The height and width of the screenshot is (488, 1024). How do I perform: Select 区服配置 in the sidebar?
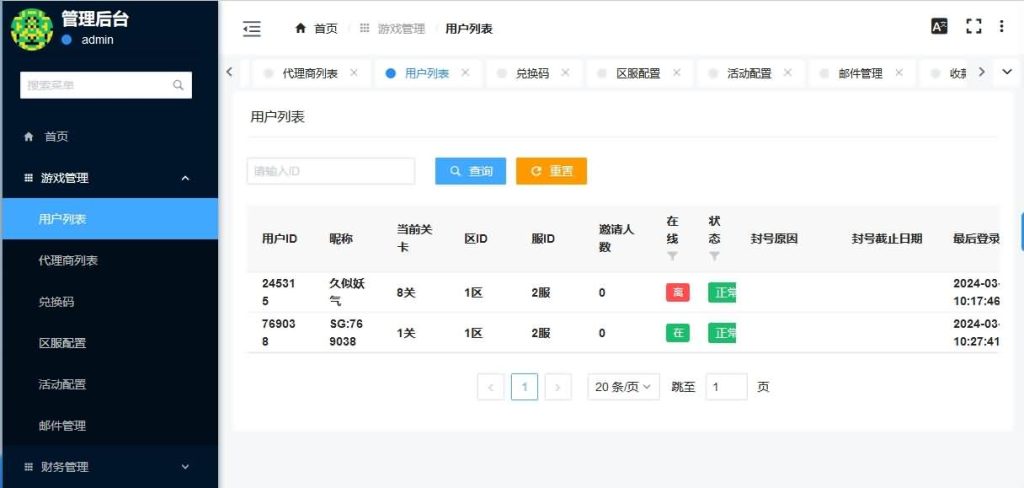[x=110, y=343]
